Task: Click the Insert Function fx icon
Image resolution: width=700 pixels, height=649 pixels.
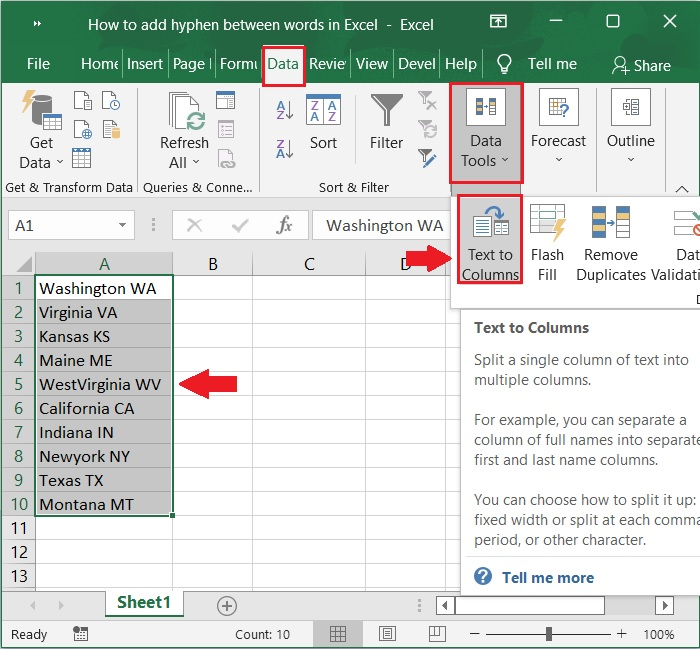Action: 285,226
